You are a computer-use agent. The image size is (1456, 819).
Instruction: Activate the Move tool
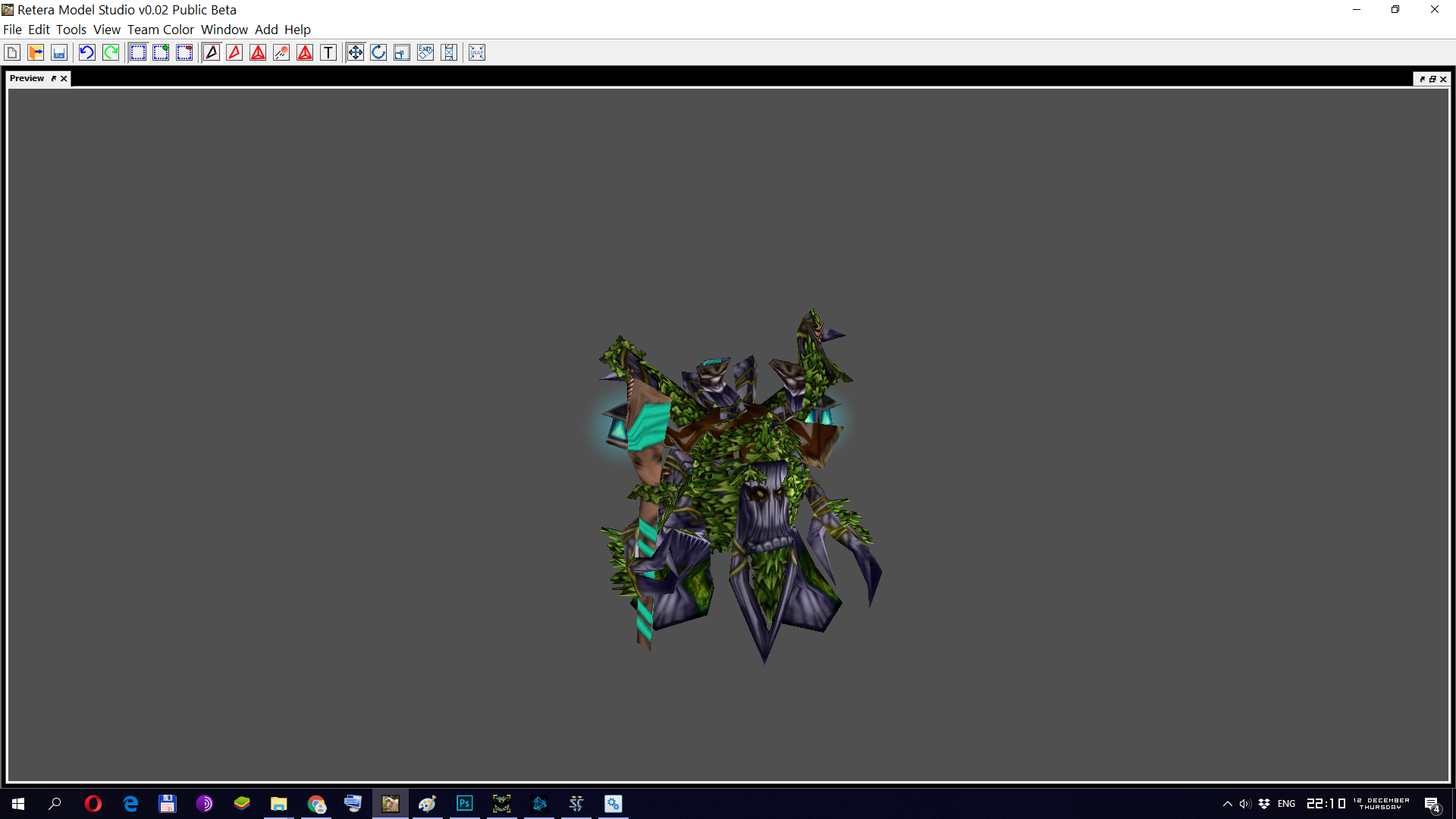[x=356, y=52]
